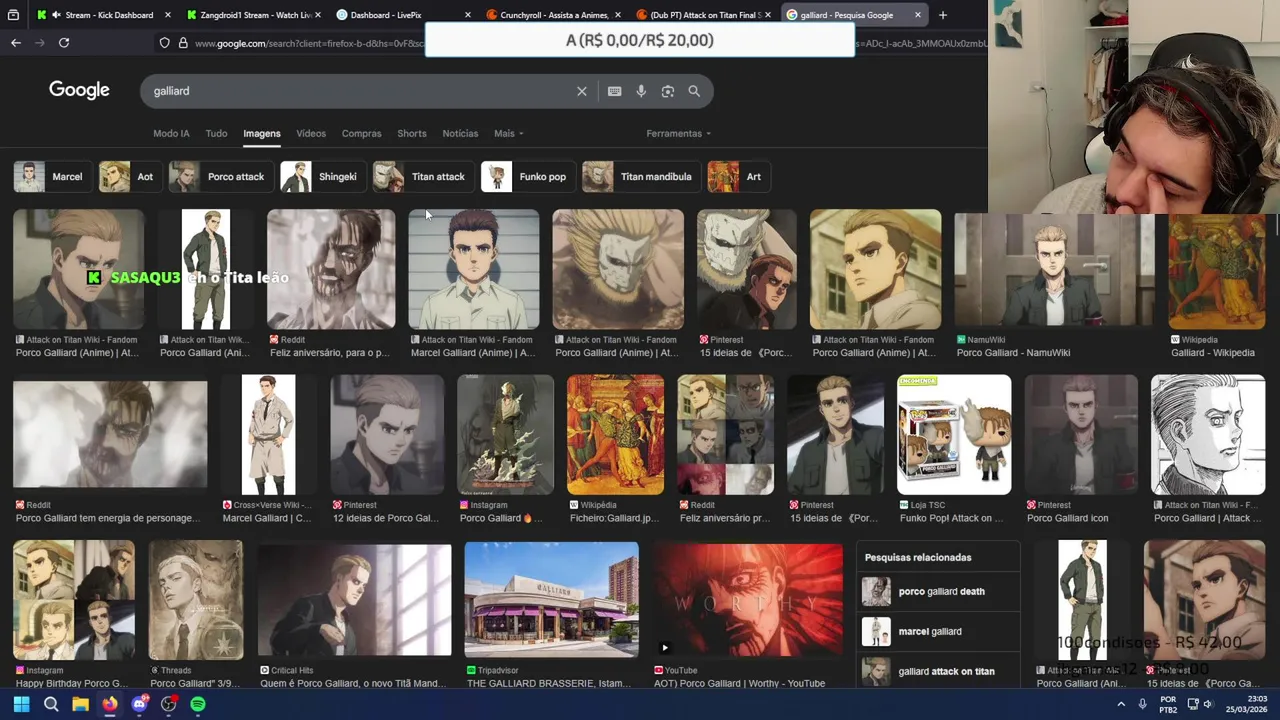This screenshot has height=720, width=1280.
Task: Close the Stream - Kick Dashboard tab
Action: (x=167, y=15)
